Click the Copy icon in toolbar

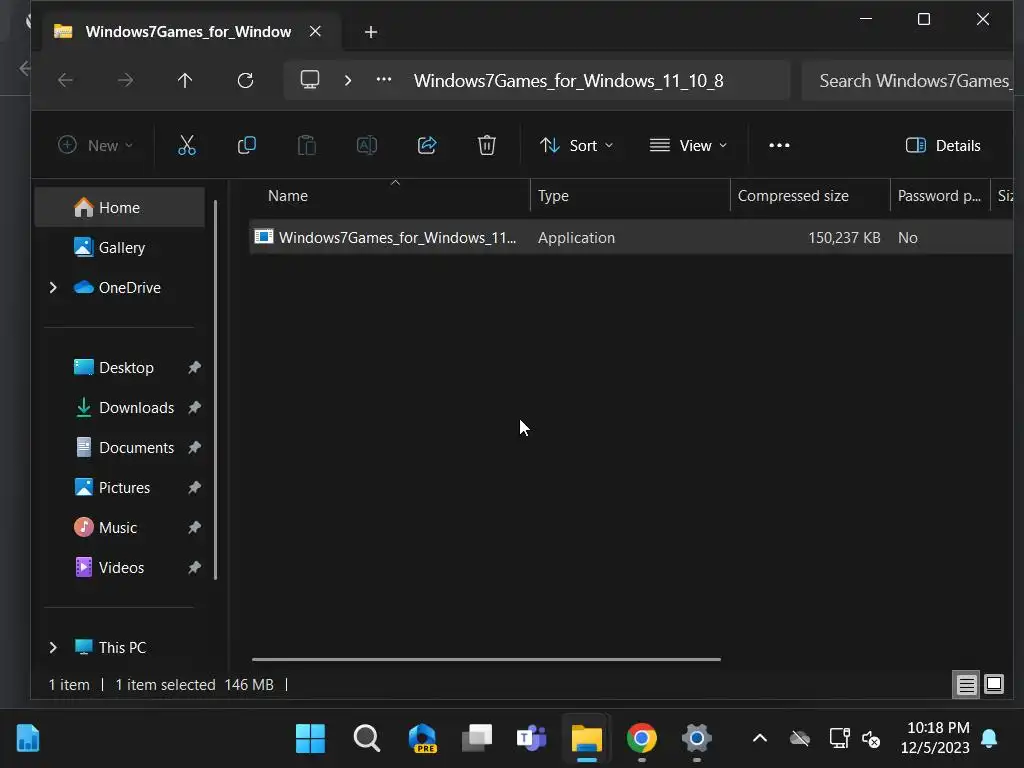click(x=247, y=145)
